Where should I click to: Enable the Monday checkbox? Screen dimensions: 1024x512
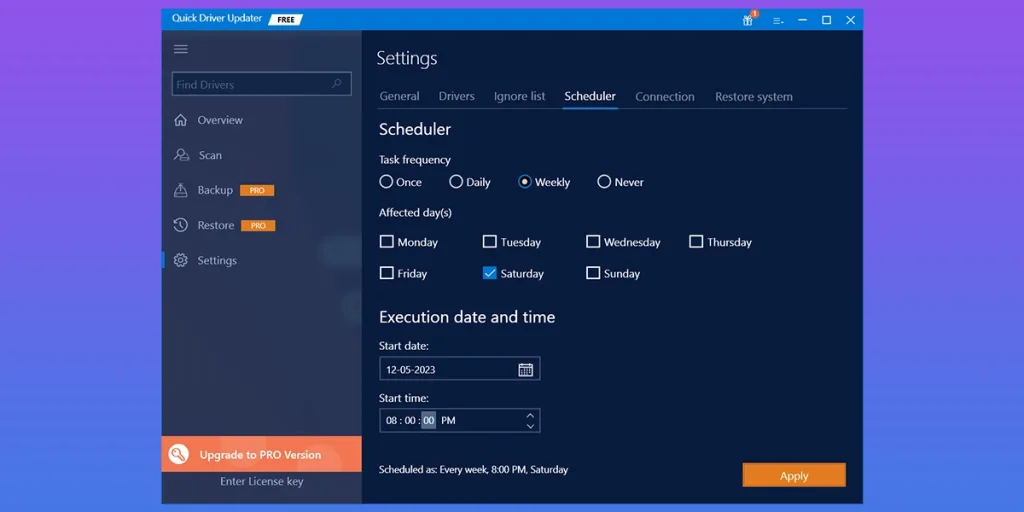387,242
